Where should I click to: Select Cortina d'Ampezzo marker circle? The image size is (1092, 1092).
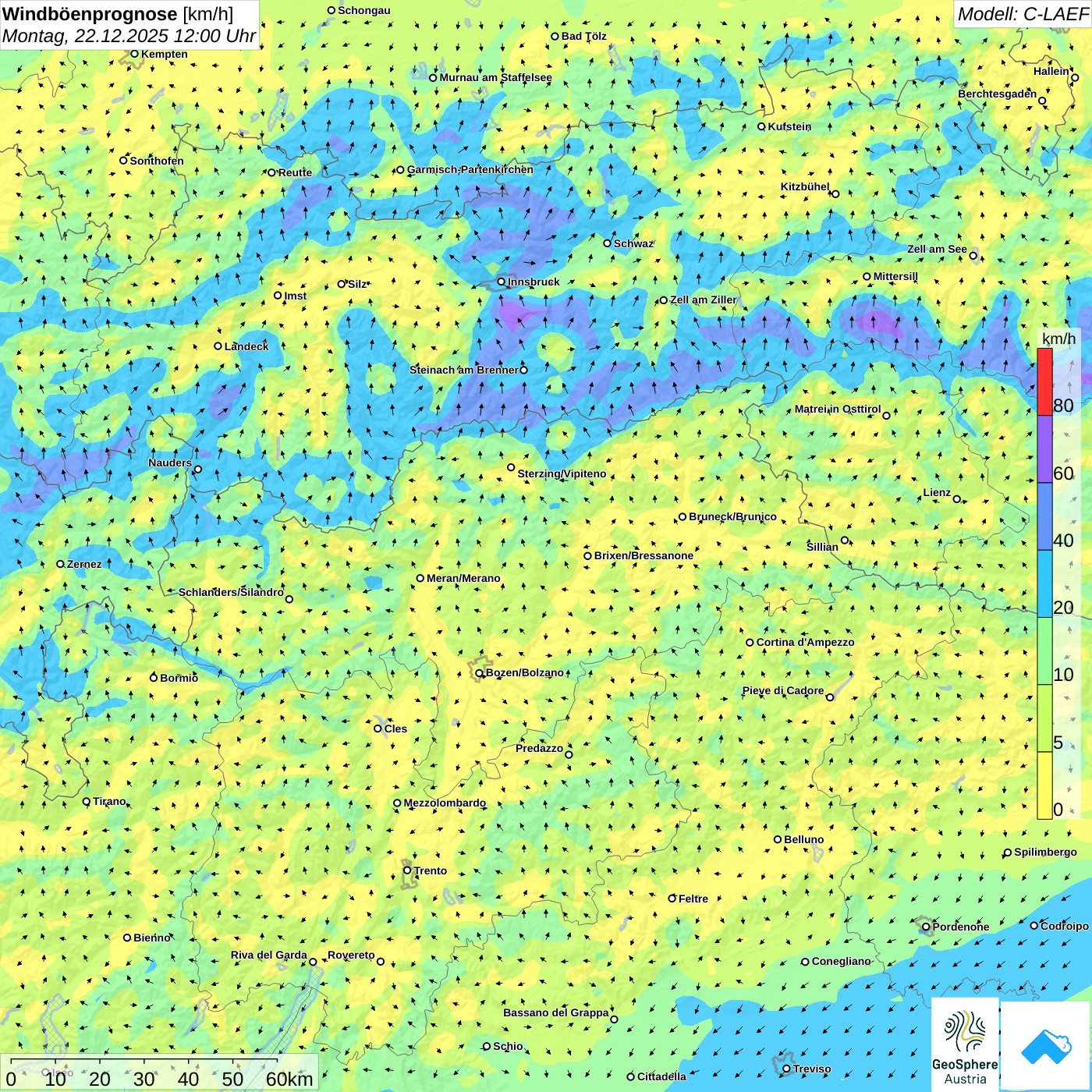click(750, 643)
